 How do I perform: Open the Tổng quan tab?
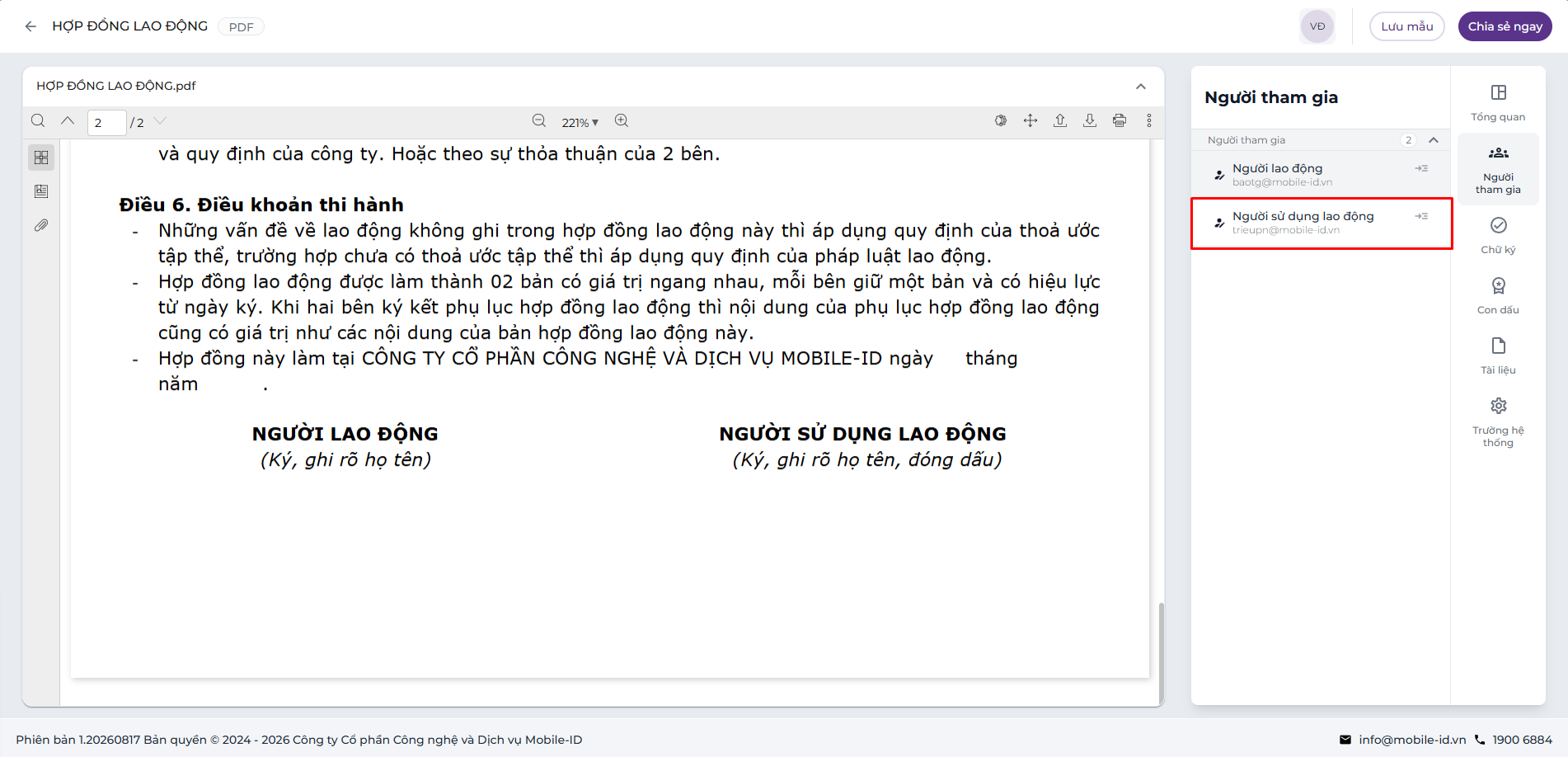1498,103
